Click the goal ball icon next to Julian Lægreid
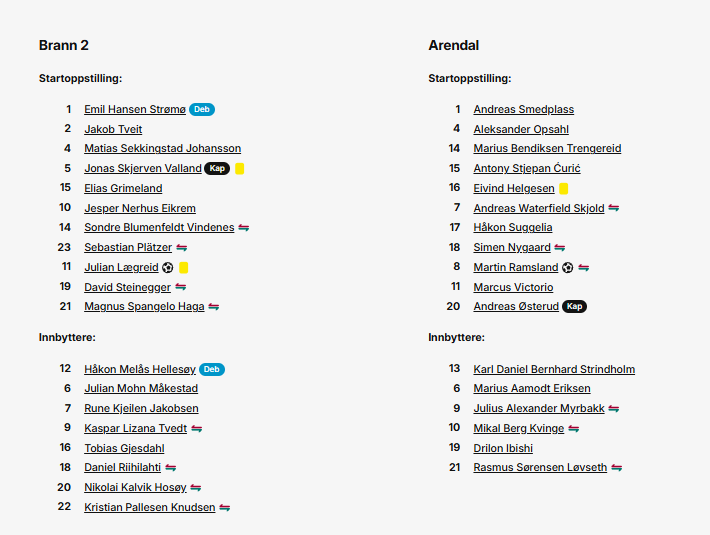The width and height of the screenshot is (710, 535). [168, 268]
